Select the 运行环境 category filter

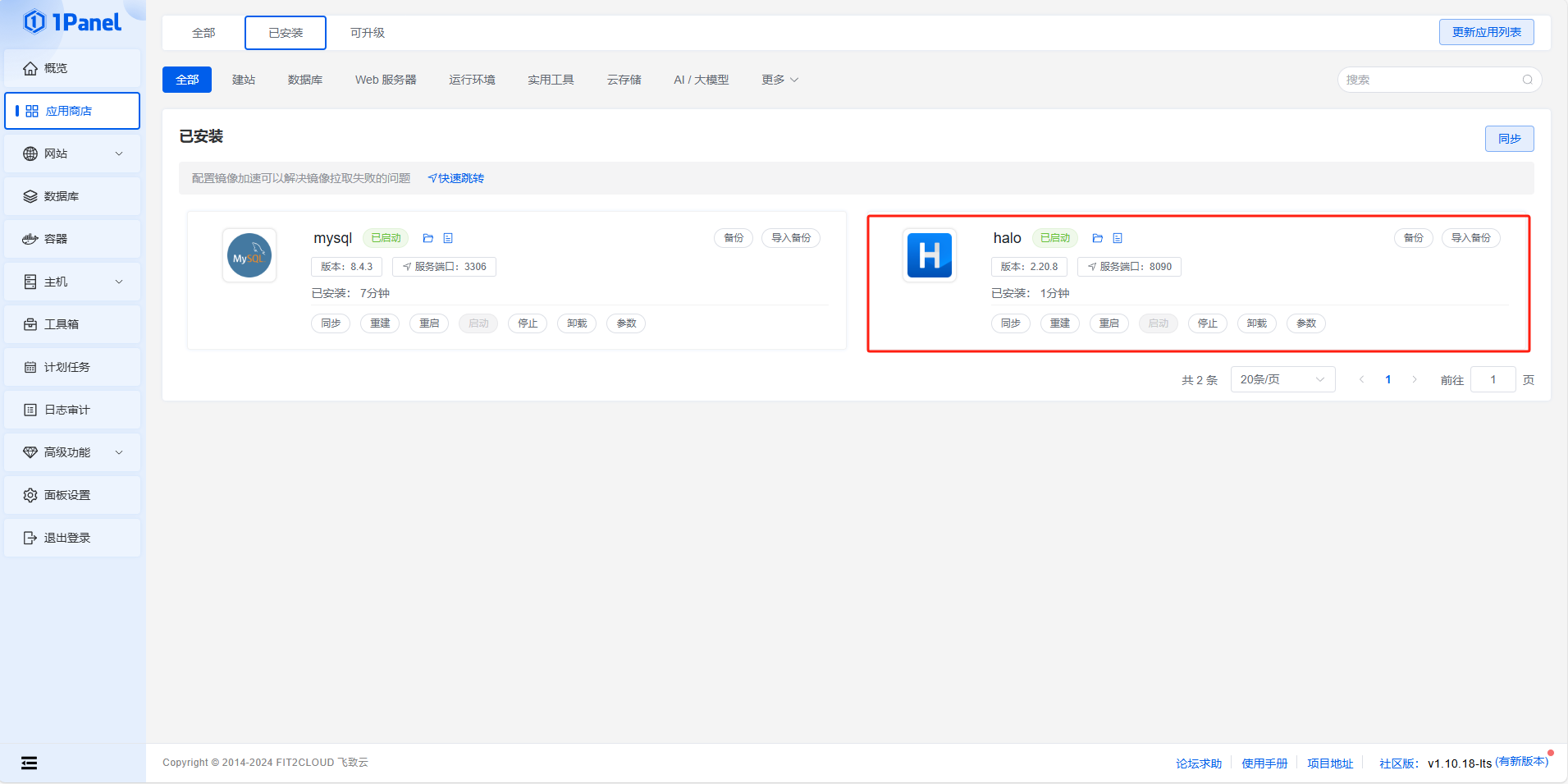[472, 80]
